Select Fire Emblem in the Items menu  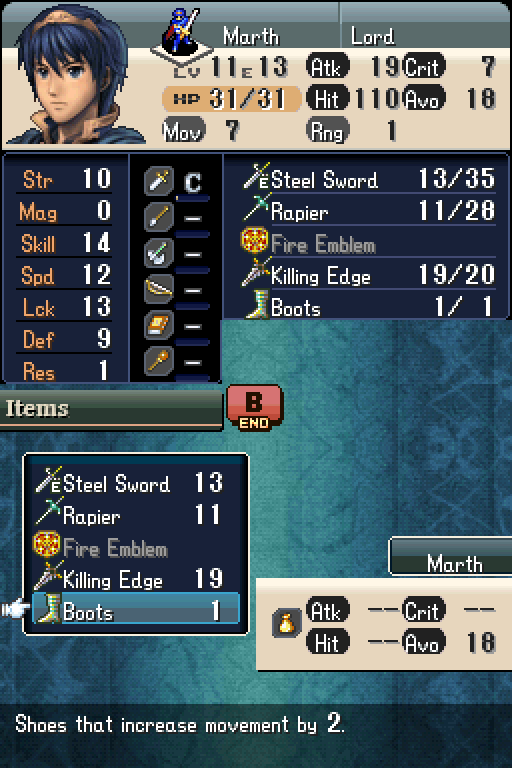click(136, 547)
